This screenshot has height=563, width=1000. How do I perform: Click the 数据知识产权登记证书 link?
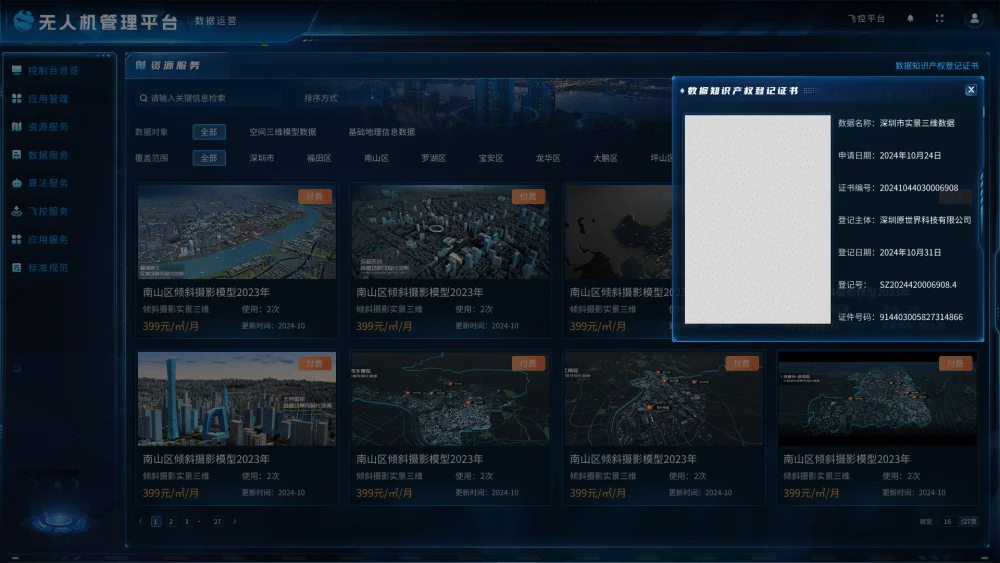(x=936, y=65)
